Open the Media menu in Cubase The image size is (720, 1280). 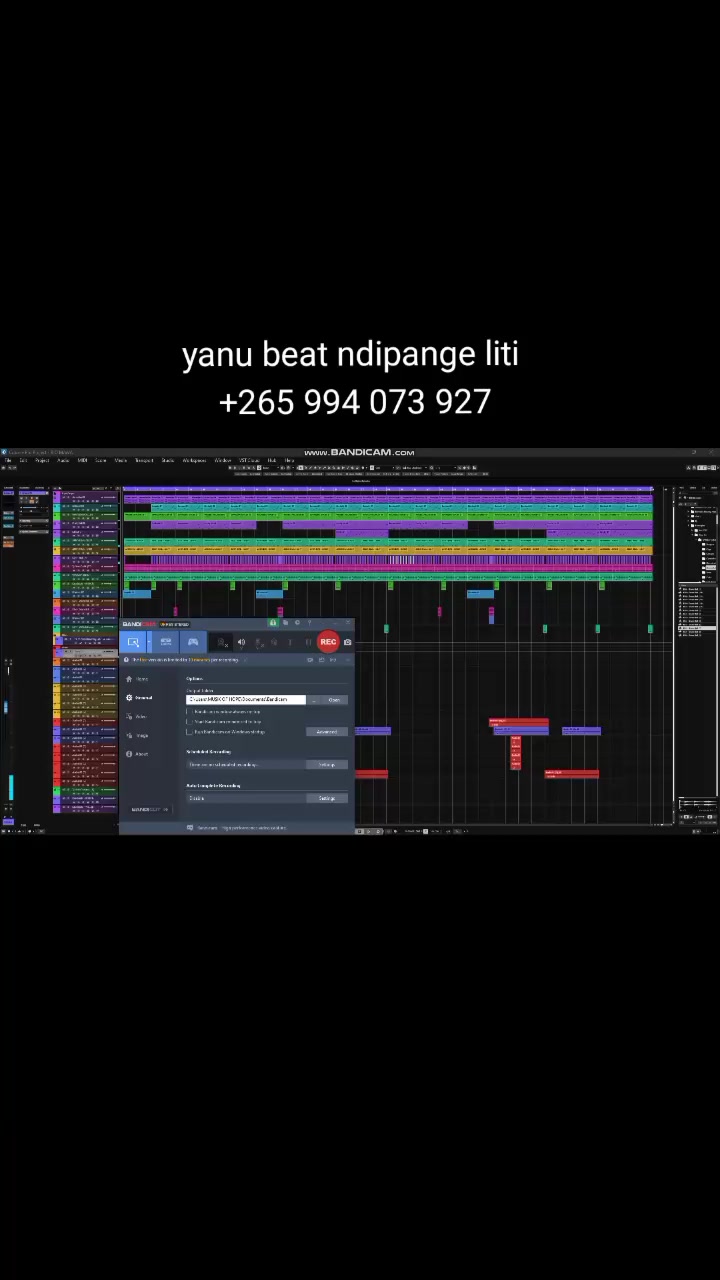coord(121,460)
